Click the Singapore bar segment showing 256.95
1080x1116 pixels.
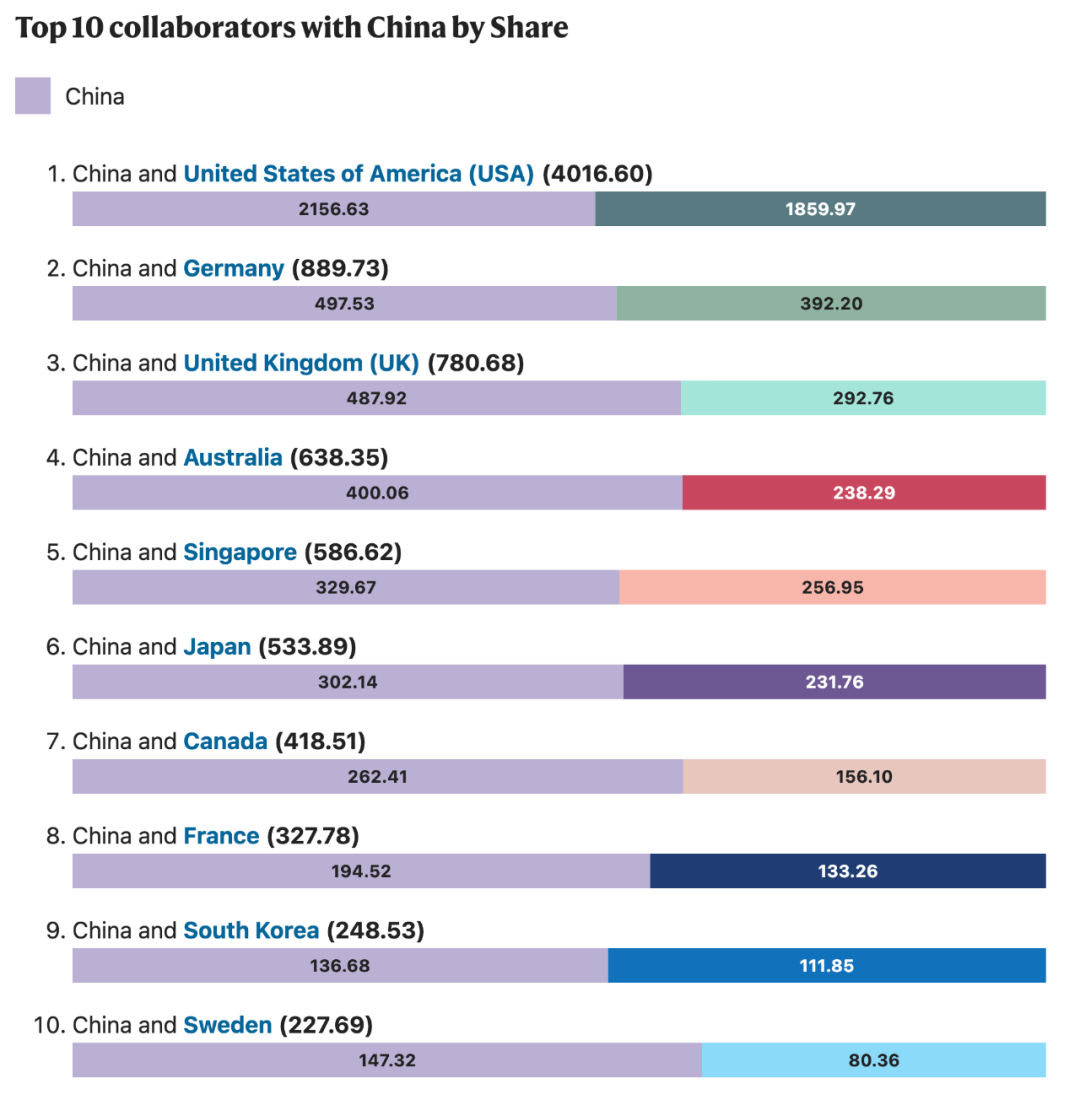832,587
